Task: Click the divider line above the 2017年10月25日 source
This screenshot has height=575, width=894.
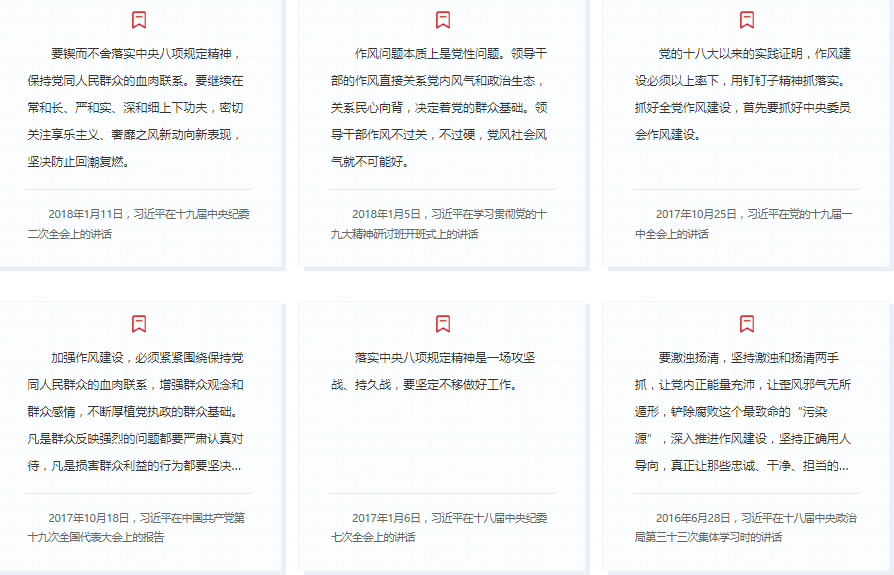Action: tap(745, 189)
